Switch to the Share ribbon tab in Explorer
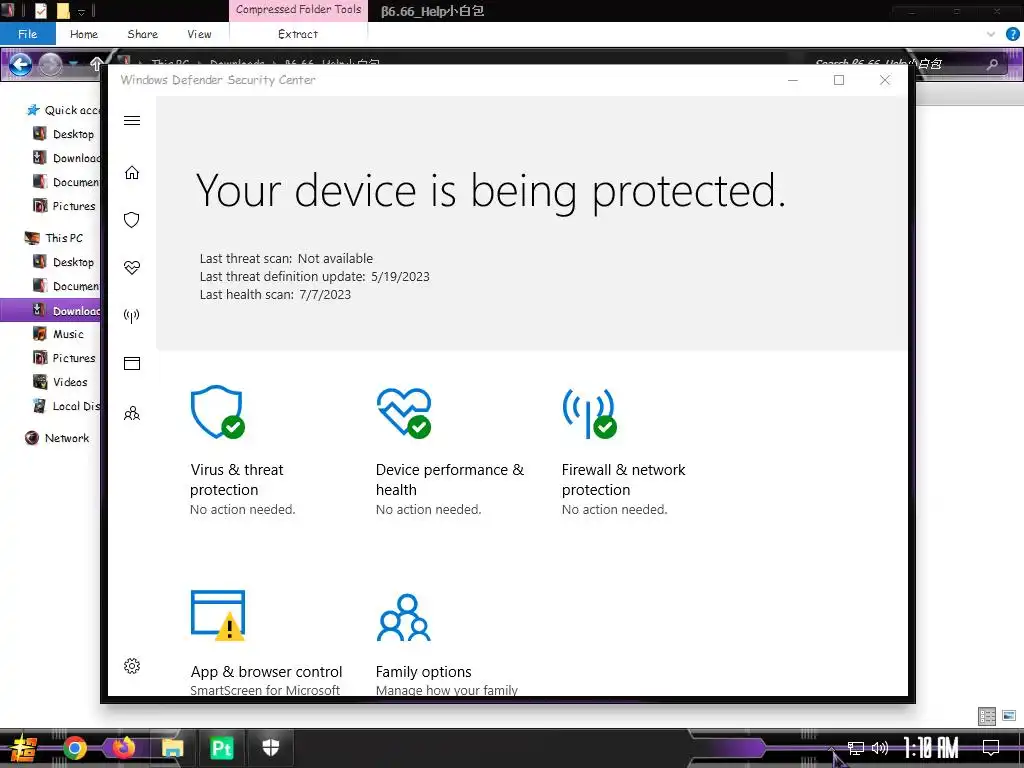The width and height of the screenshot is (1024, 768). point(142,34)
